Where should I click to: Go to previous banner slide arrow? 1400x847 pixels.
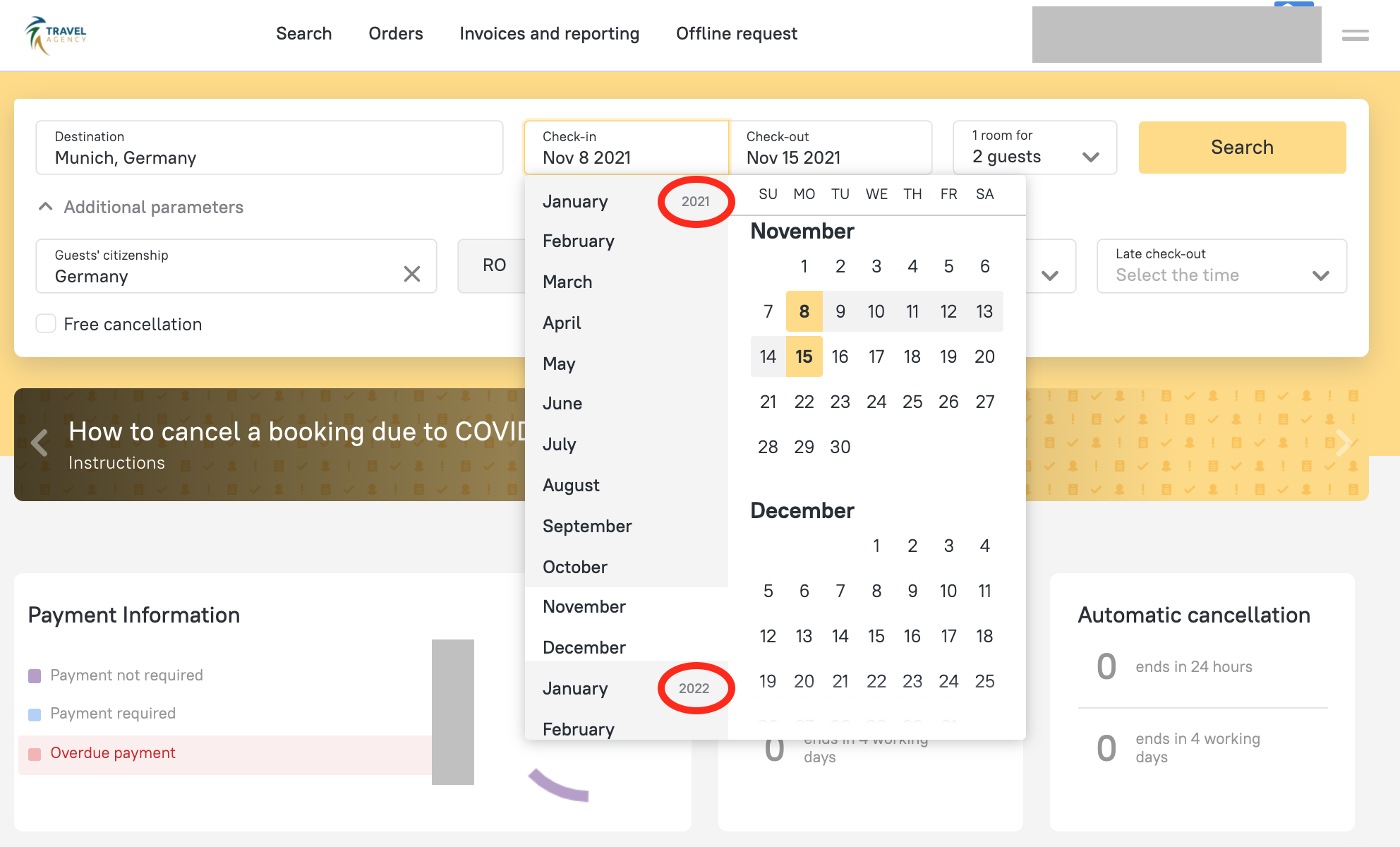(x=40, y=443)
